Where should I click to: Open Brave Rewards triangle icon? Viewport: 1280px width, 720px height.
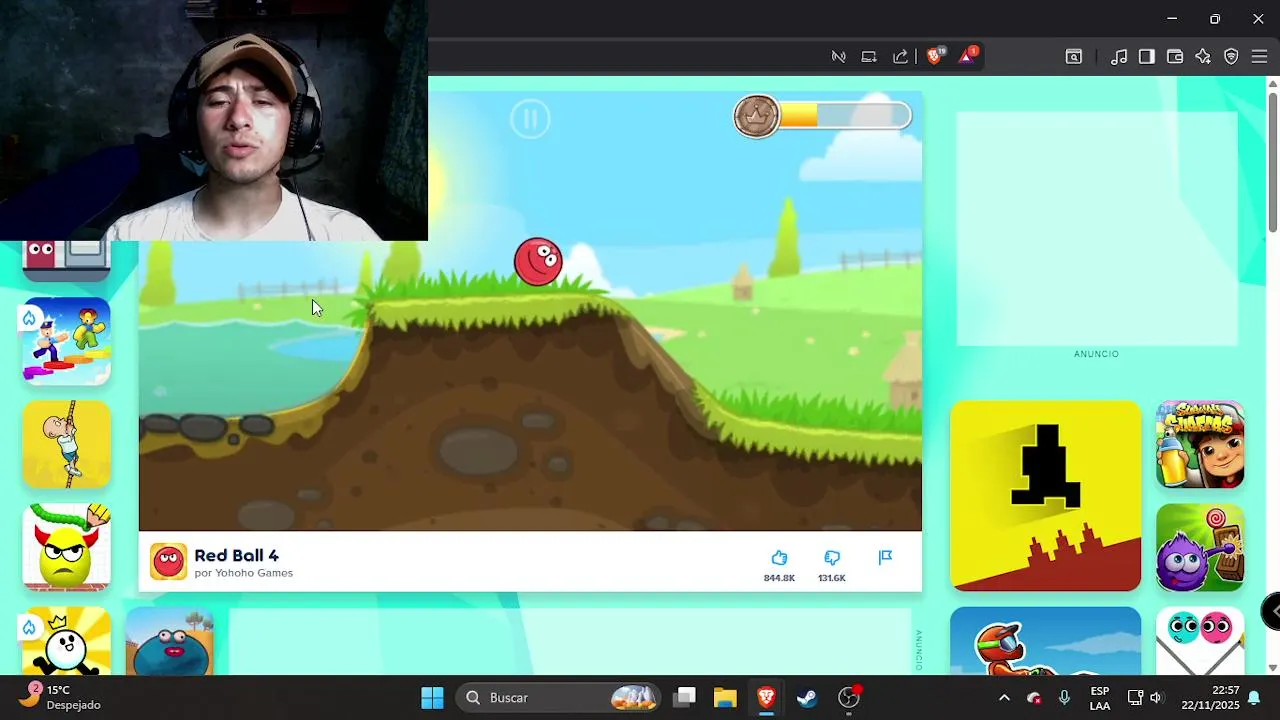click(967, 56)
